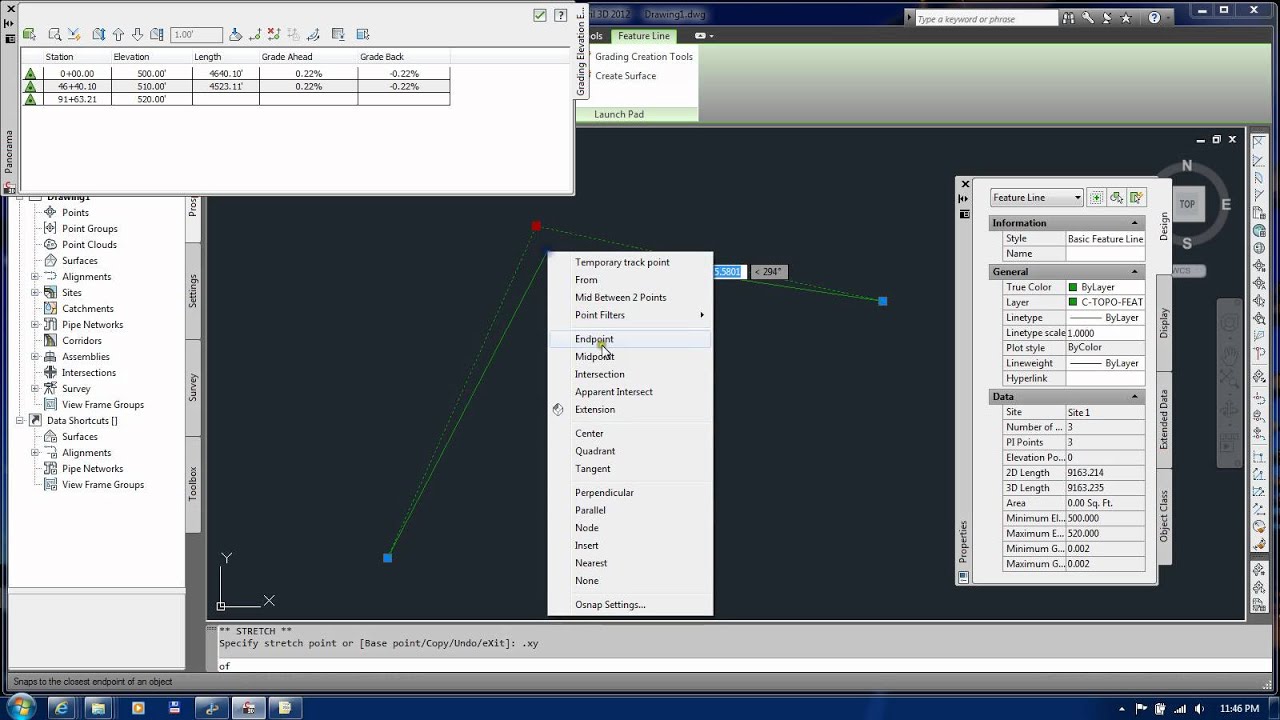The height and width of the screenshot is (720, 1280).
Task: Click the green check mark in Panorama window
Action: [540, 15]
